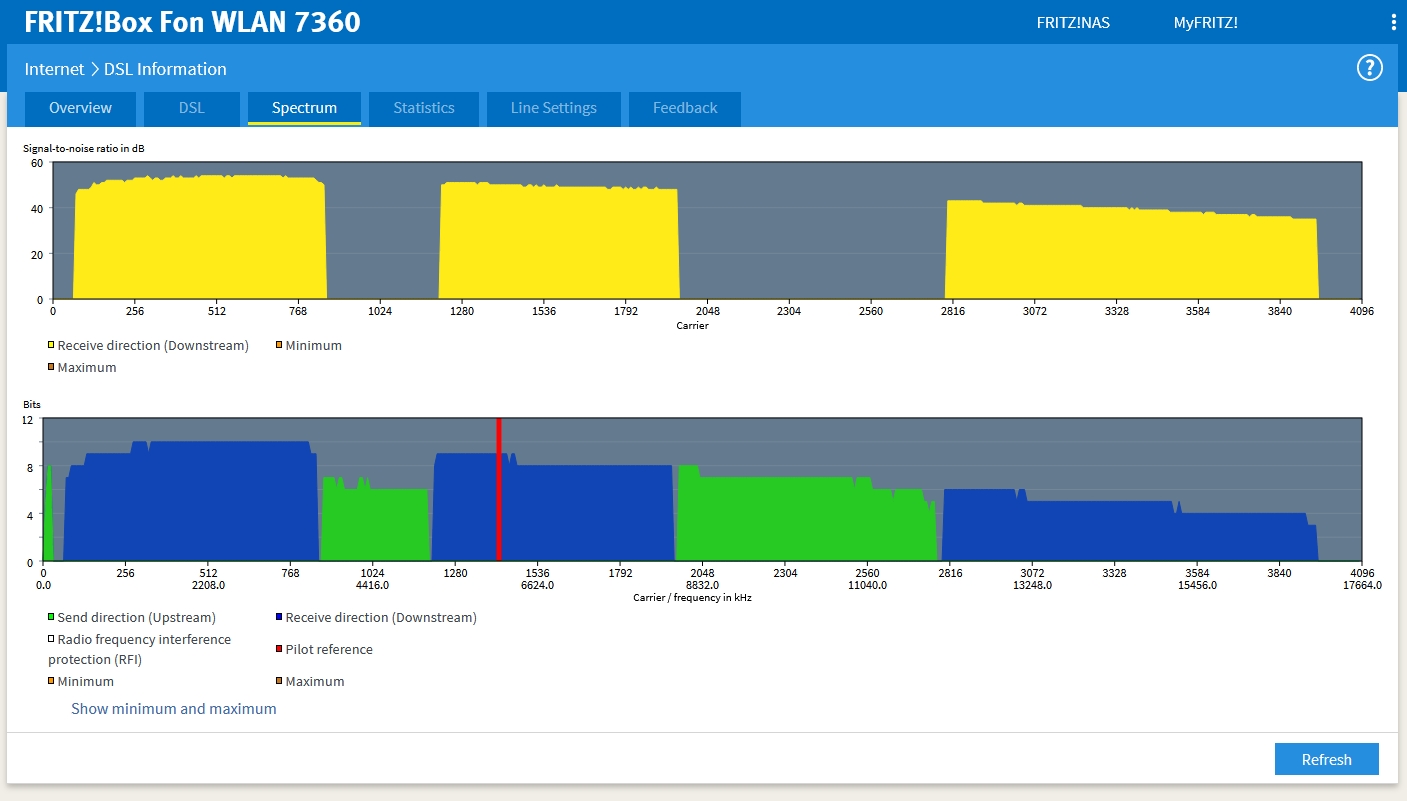Open the DSL tab
Screen dimensions: 1407x801
191,108
